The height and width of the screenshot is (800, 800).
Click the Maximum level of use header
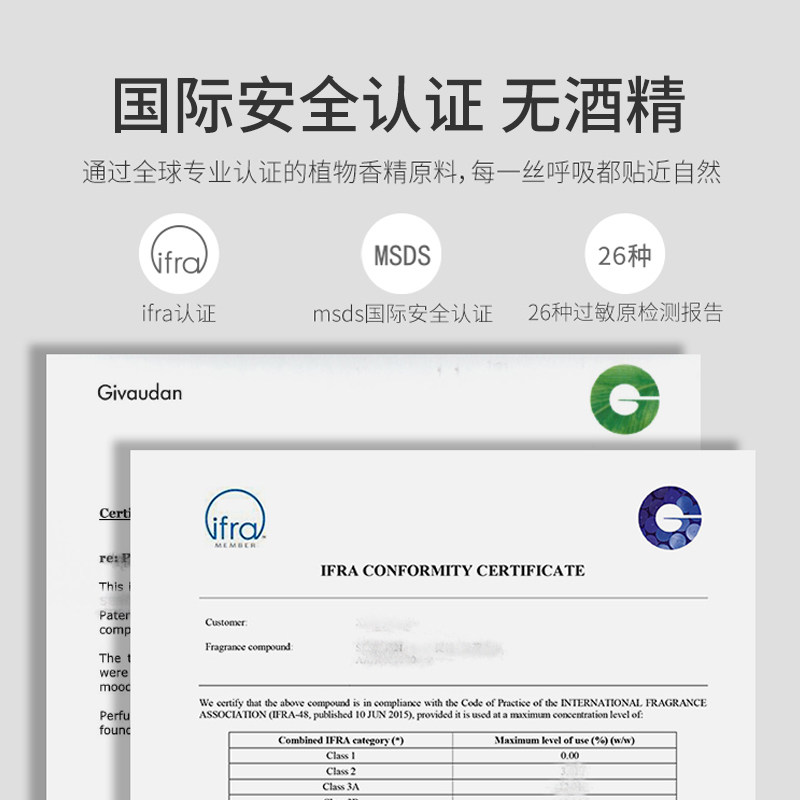(x=564, y=740)
